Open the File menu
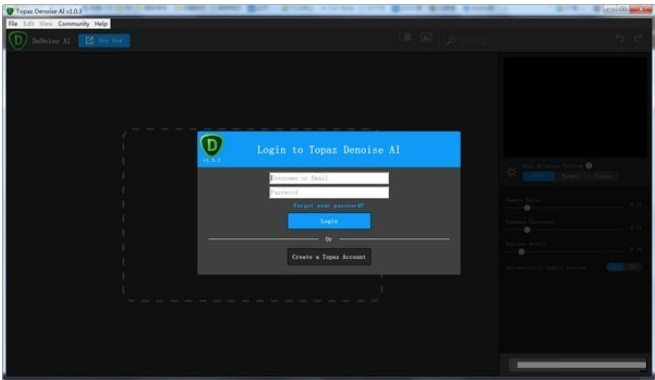Image resolution: width=655 pixels, height=380 pixels. click(x=13, y=24)
